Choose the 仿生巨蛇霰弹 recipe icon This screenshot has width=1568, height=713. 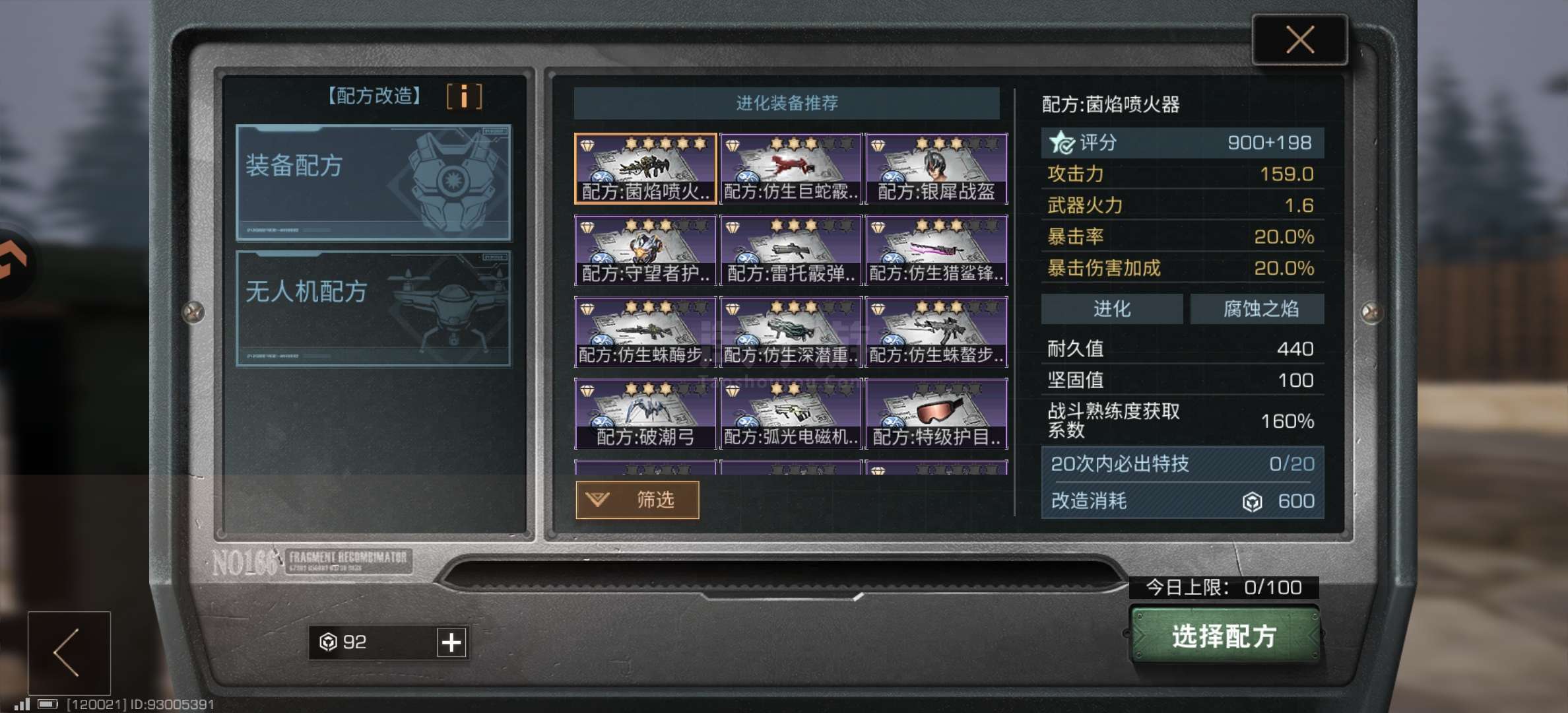pos(791,168)
